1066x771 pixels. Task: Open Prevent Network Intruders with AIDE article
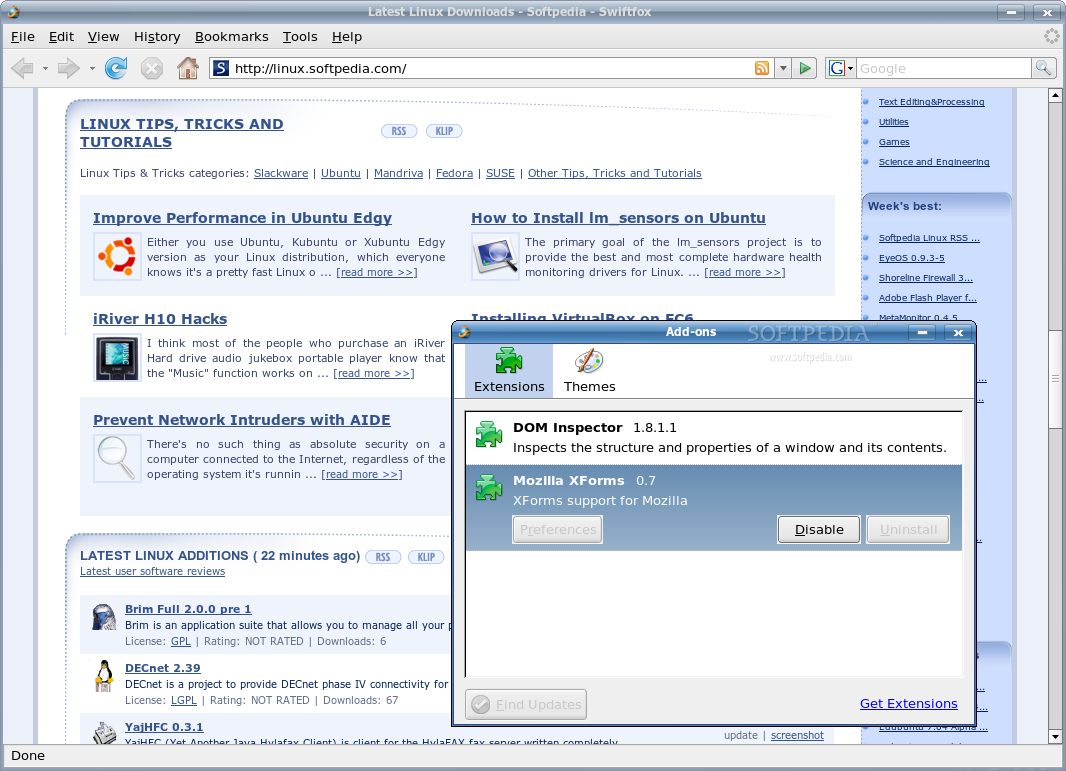241,420
